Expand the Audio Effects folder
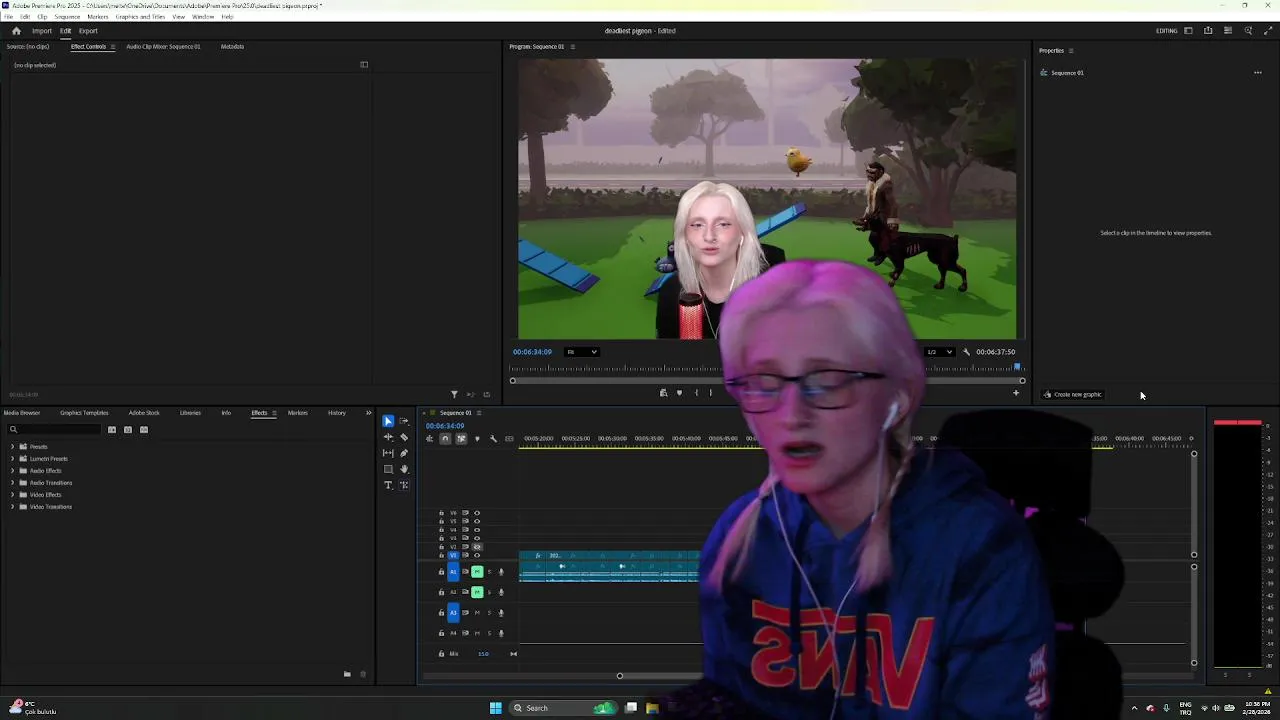 (x=12, y=471)
